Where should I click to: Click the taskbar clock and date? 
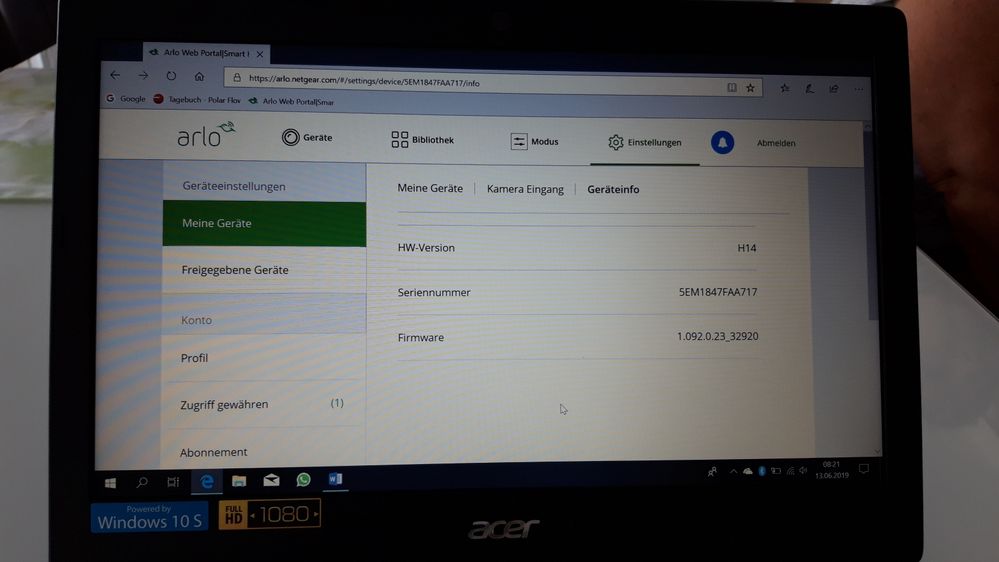(x=831, y=470)
